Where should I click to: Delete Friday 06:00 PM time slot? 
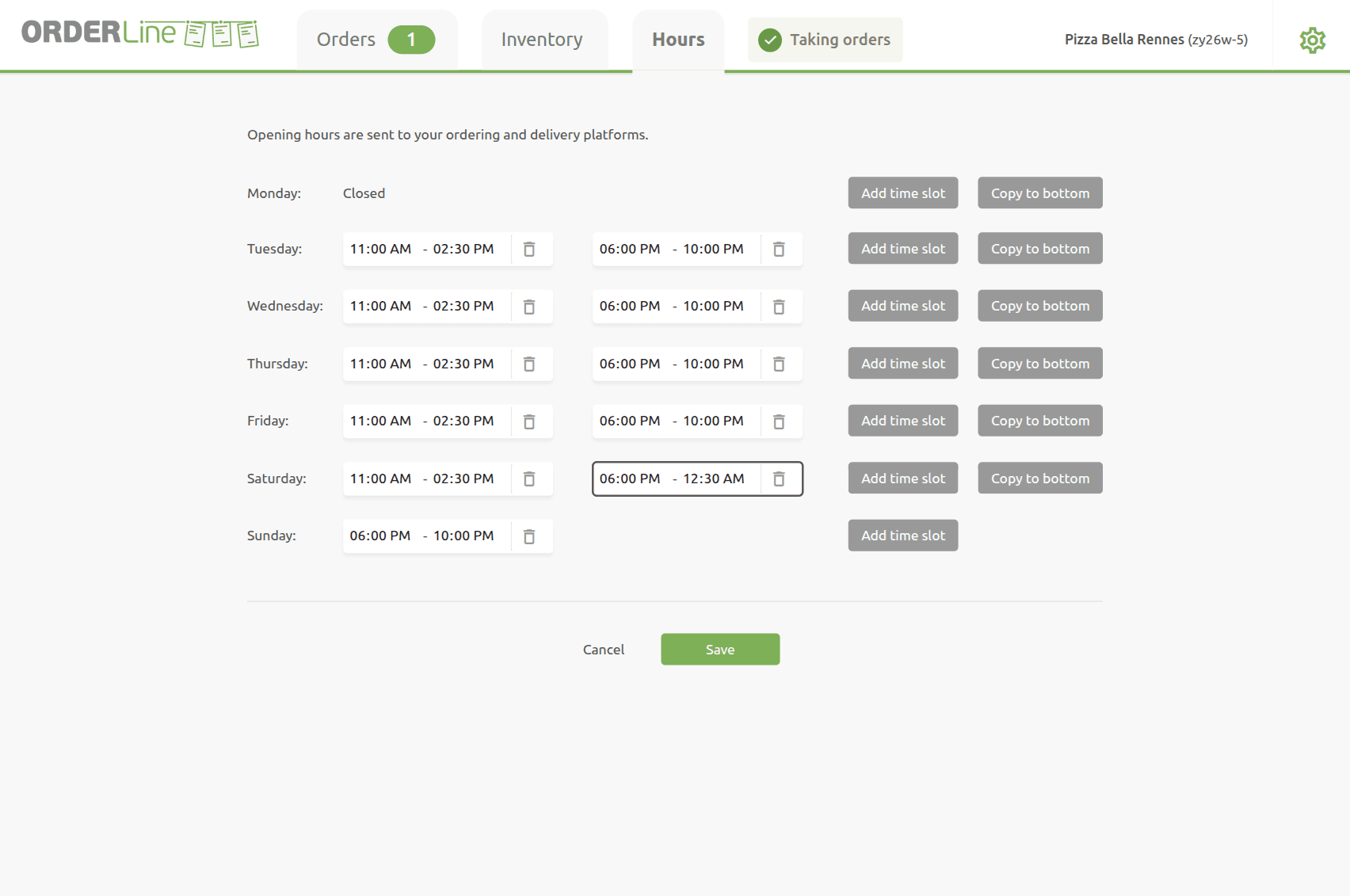(x=779, y=421)
